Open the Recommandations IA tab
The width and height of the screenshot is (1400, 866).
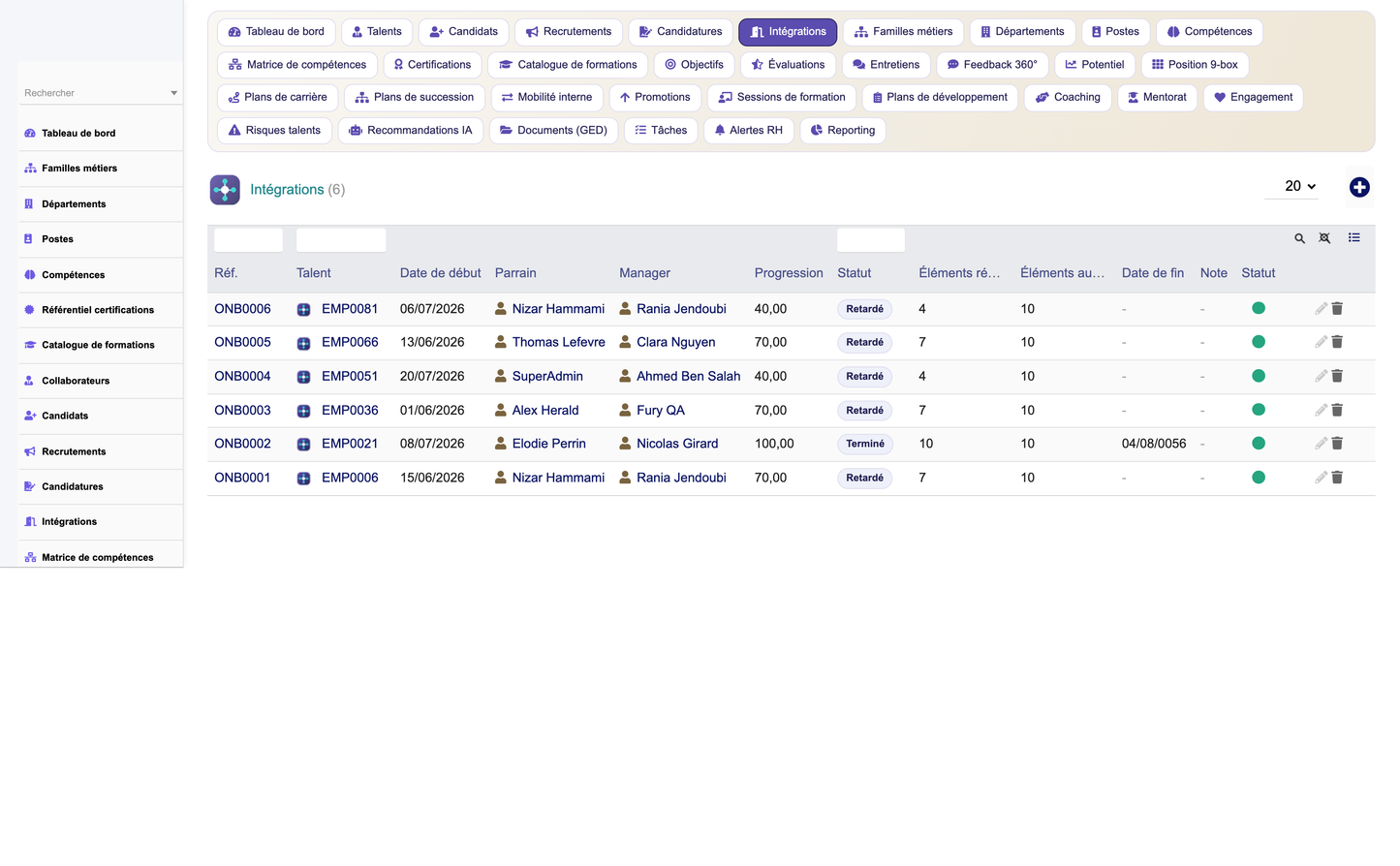(x=410, y=130)
